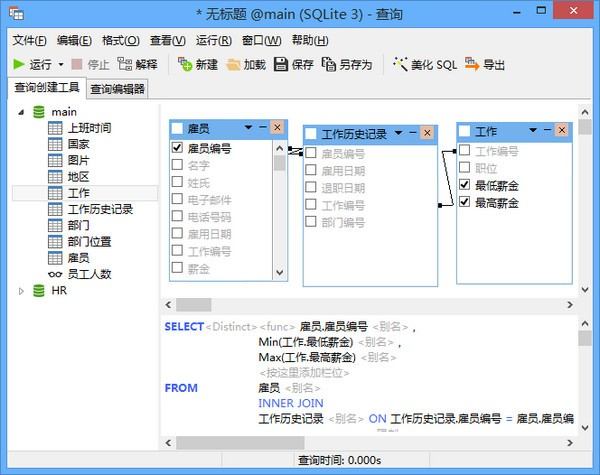The width and height of the screenshot is (600, 475).
Task: Open the 工作 table box dropdown arrow
Action: tap(533, 130)
